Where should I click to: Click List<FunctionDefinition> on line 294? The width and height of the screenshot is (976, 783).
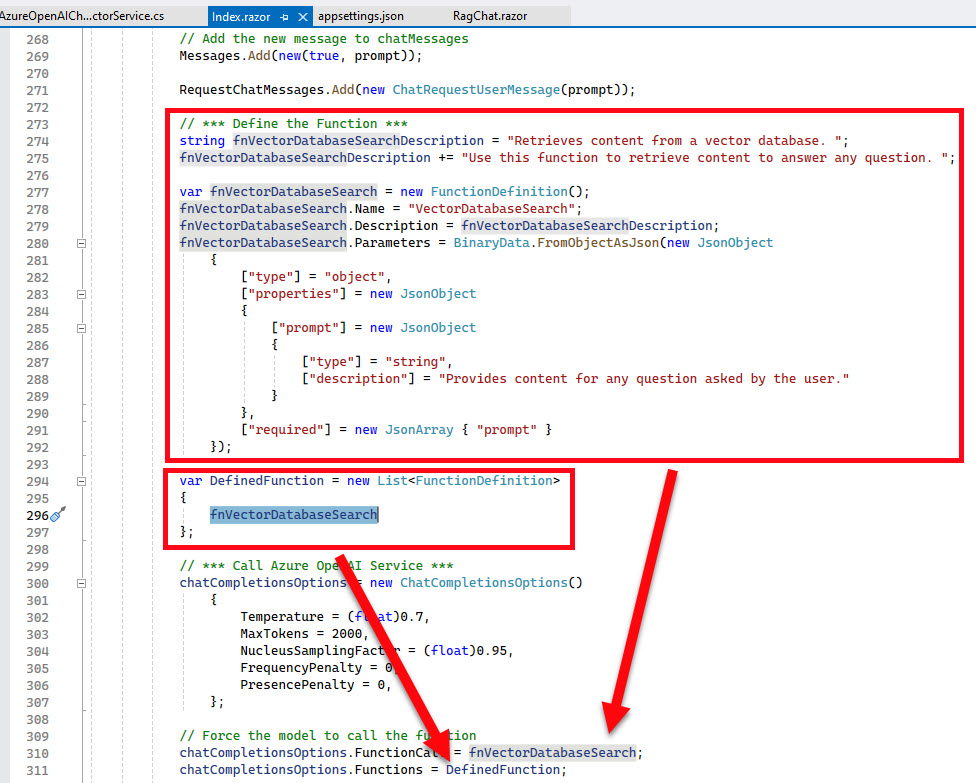coord(469,481)
